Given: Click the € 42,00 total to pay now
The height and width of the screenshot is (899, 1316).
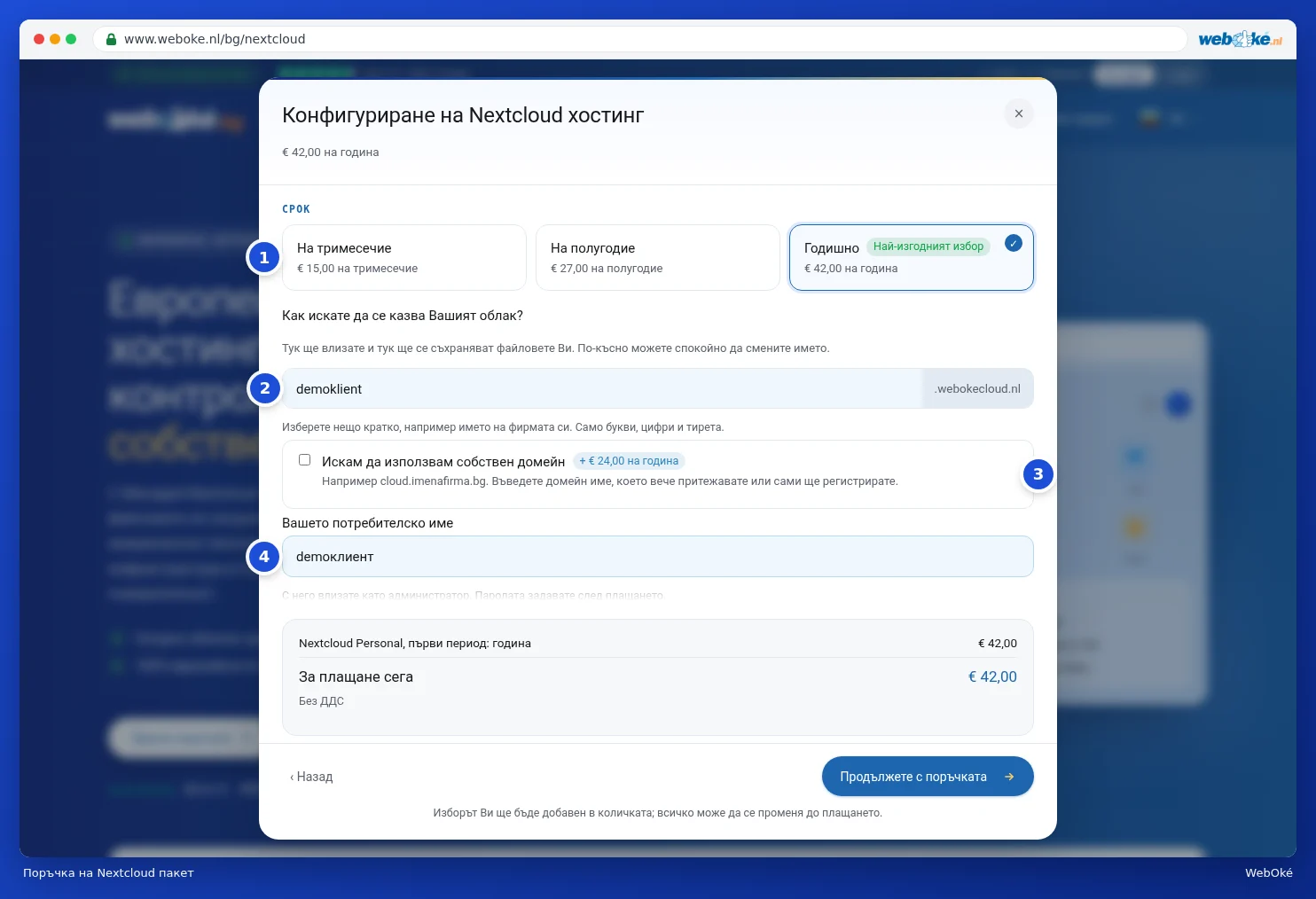Looking at the screenshot, I should coord(992,676).
